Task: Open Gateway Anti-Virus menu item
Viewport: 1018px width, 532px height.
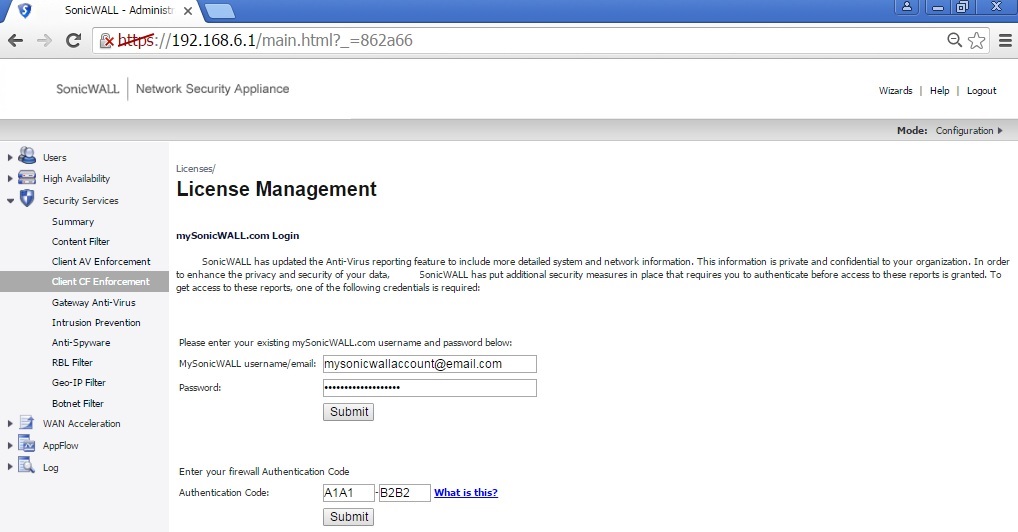Action: [93, 302]
